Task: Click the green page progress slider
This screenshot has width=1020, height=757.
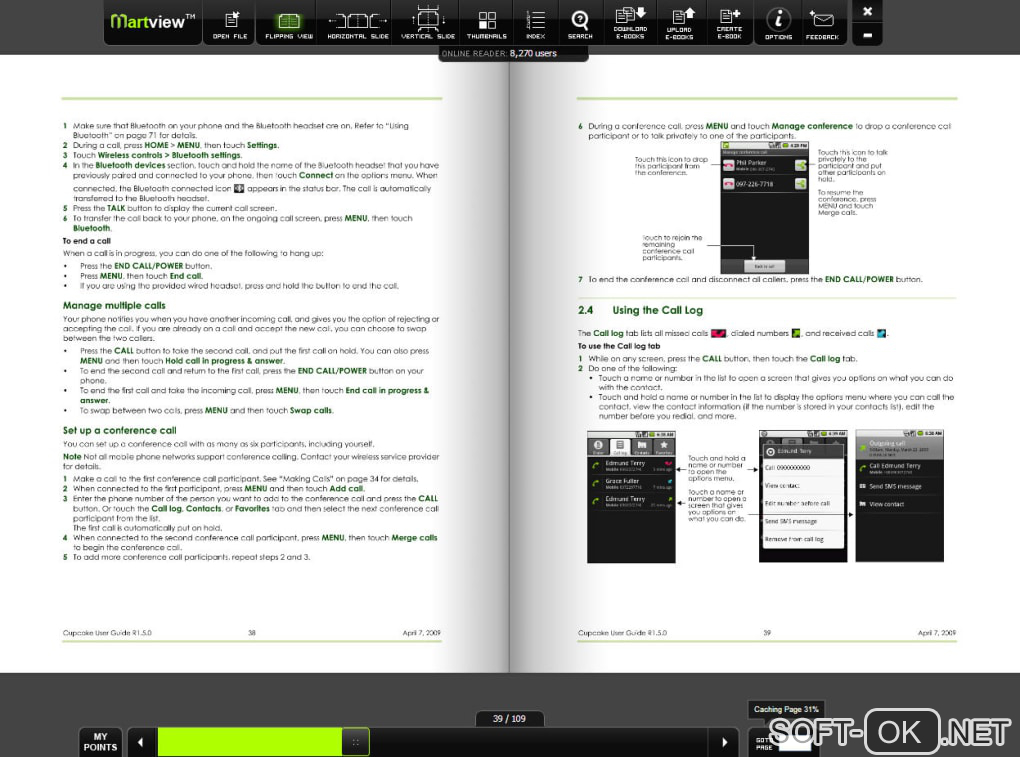Action: tap(250, 742)
